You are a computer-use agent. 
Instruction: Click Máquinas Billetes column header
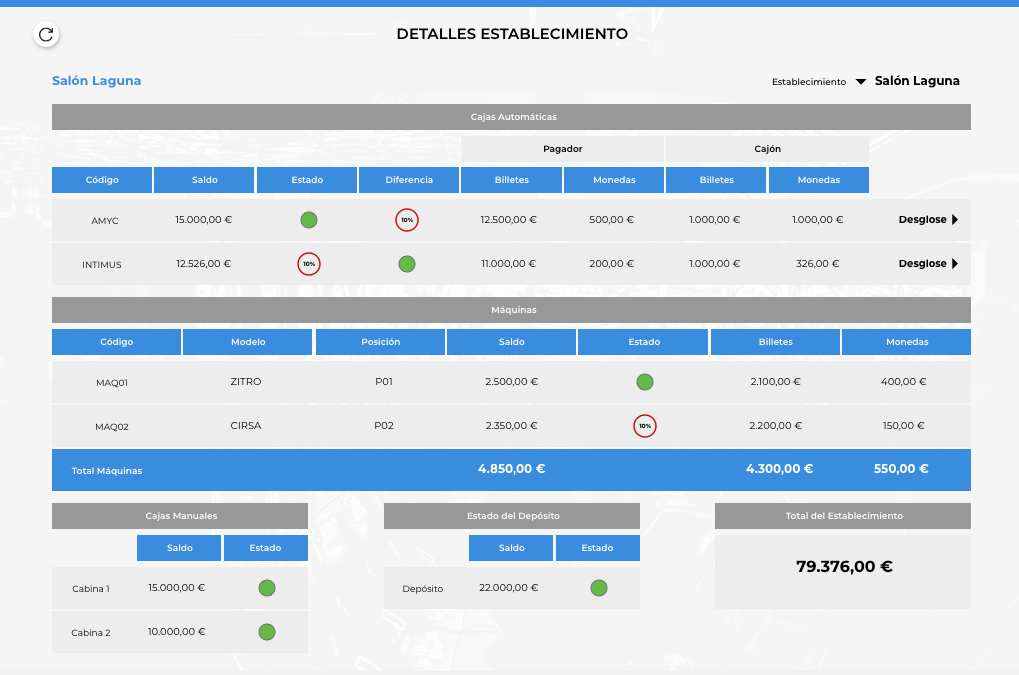[775, 342]
